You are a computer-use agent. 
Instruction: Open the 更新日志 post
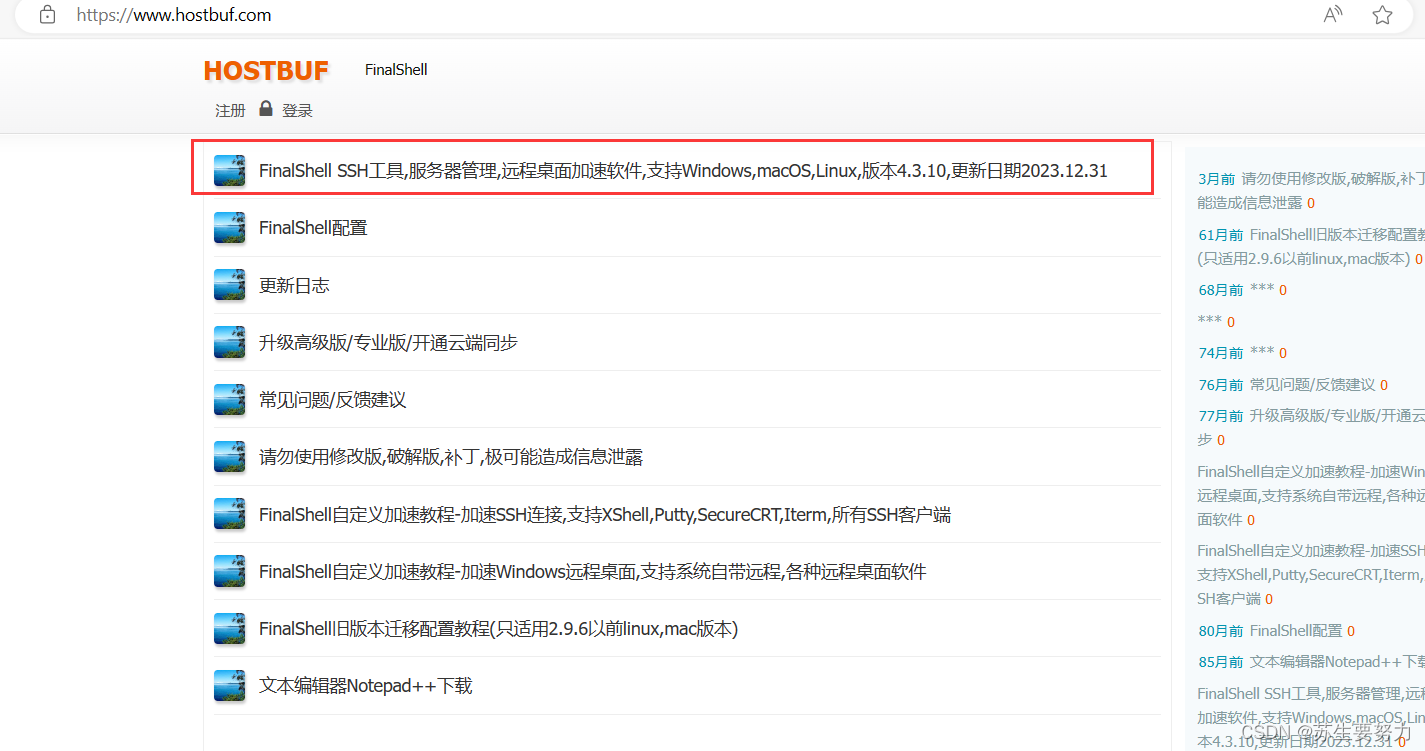(294, 285)
